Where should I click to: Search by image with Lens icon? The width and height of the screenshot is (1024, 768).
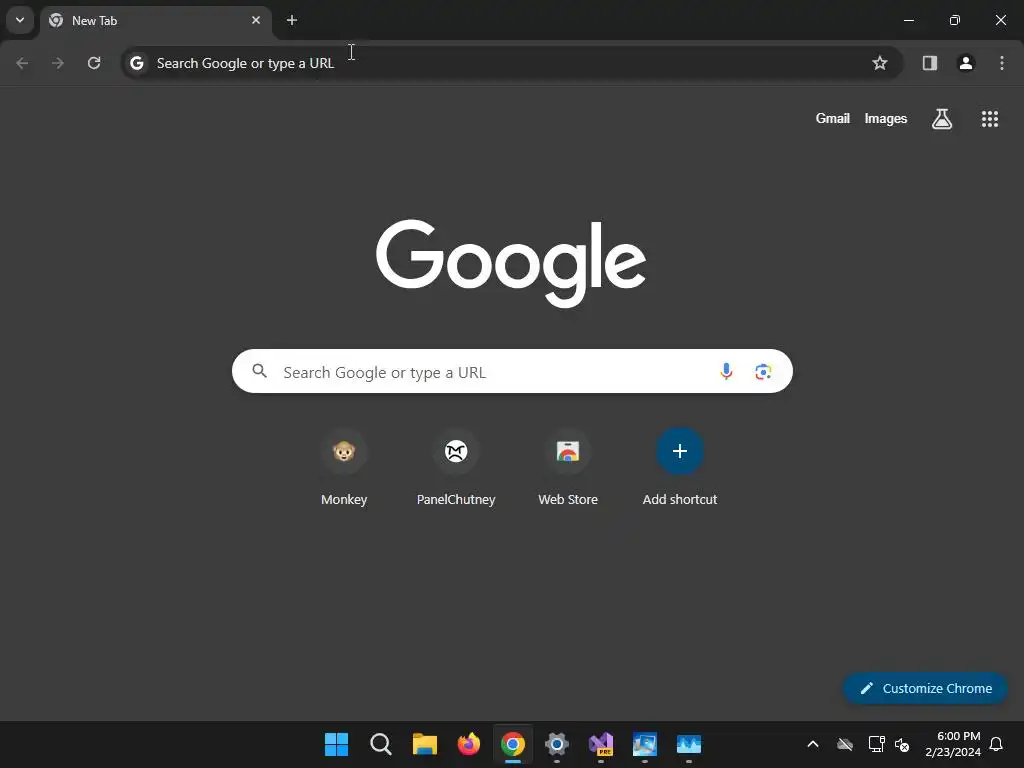(763, 371)
